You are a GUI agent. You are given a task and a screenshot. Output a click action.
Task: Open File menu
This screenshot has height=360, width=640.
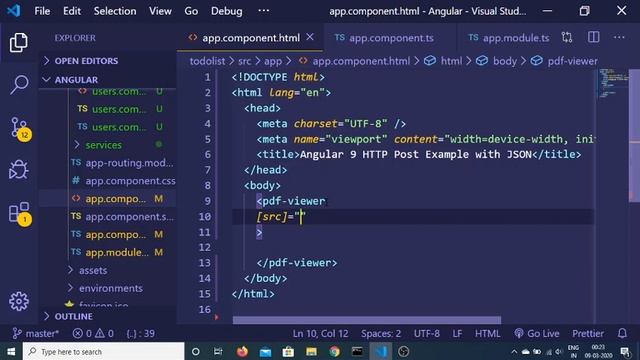tap(42, 11)
